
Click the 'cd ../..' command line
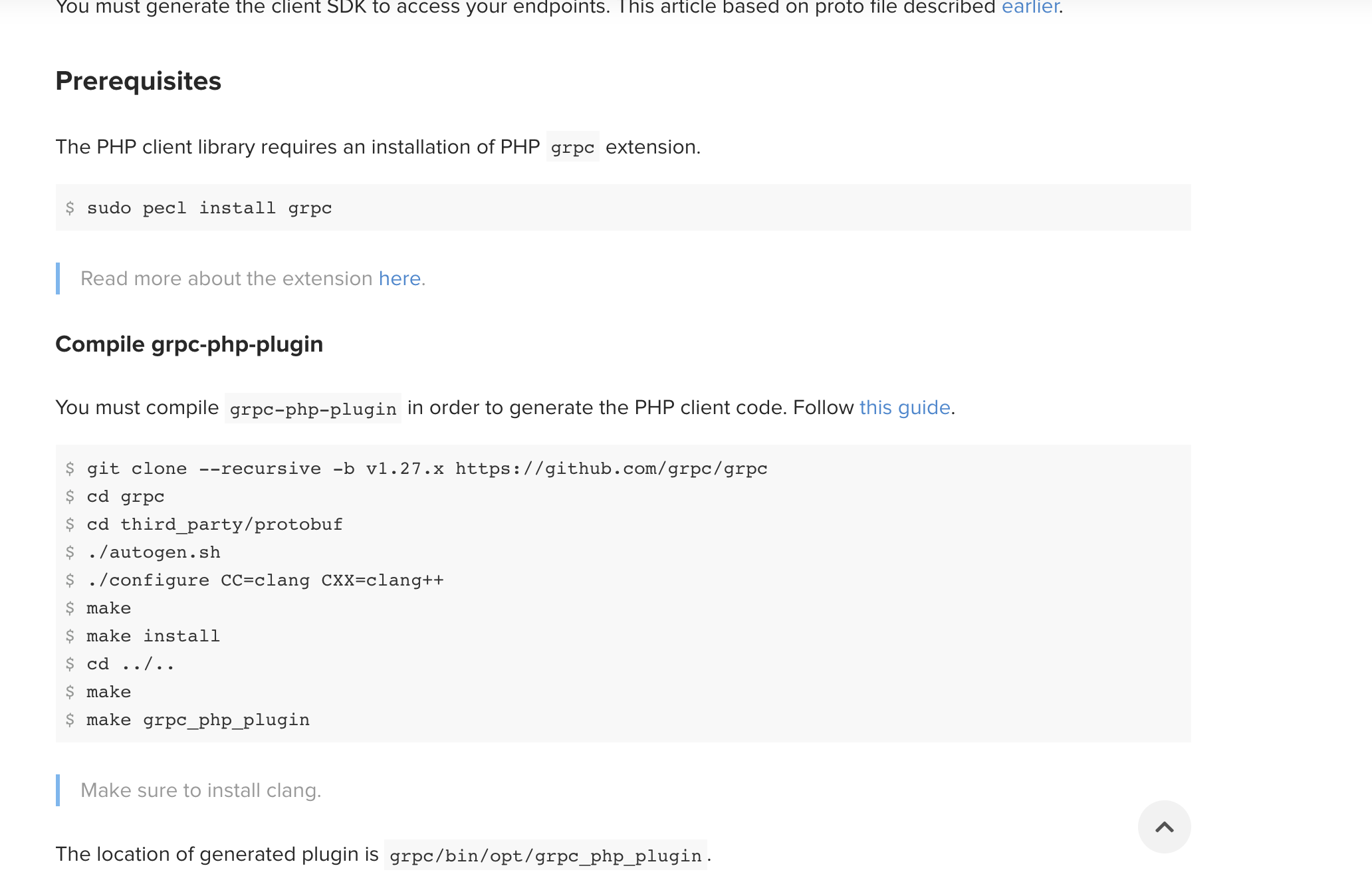point(130,664)
